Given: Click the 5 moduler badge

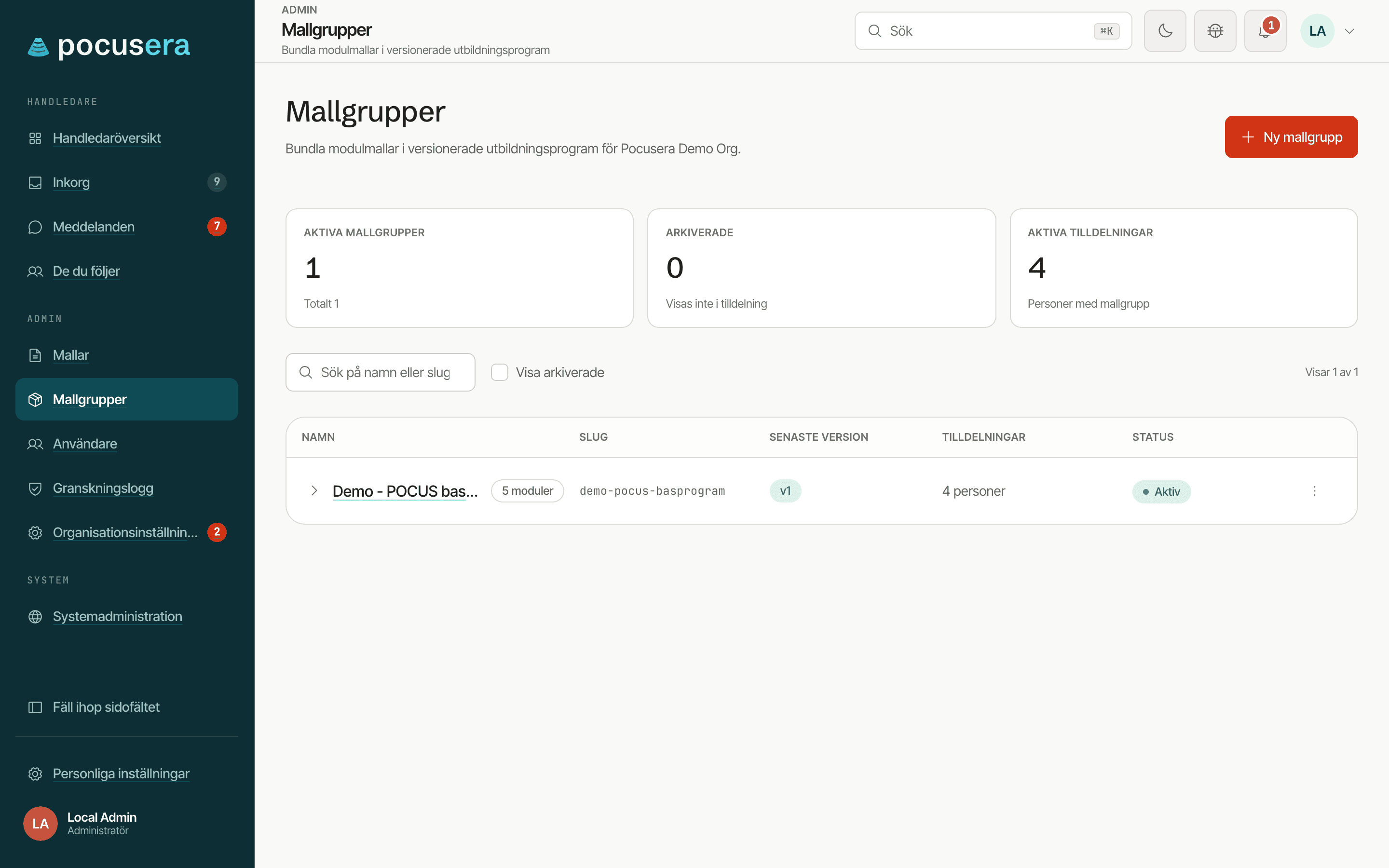Looking at the screenshot, I should tap(528, 491).
